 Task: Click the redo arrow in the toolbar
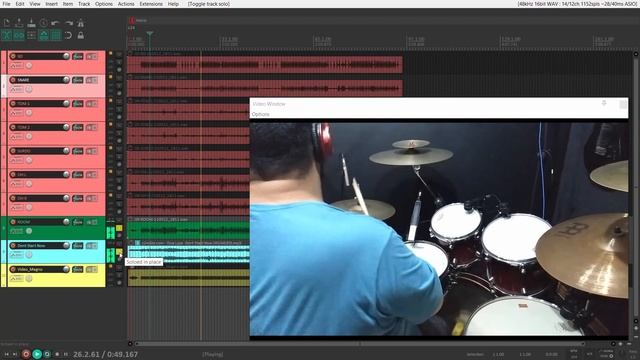[x=68, y=23]
